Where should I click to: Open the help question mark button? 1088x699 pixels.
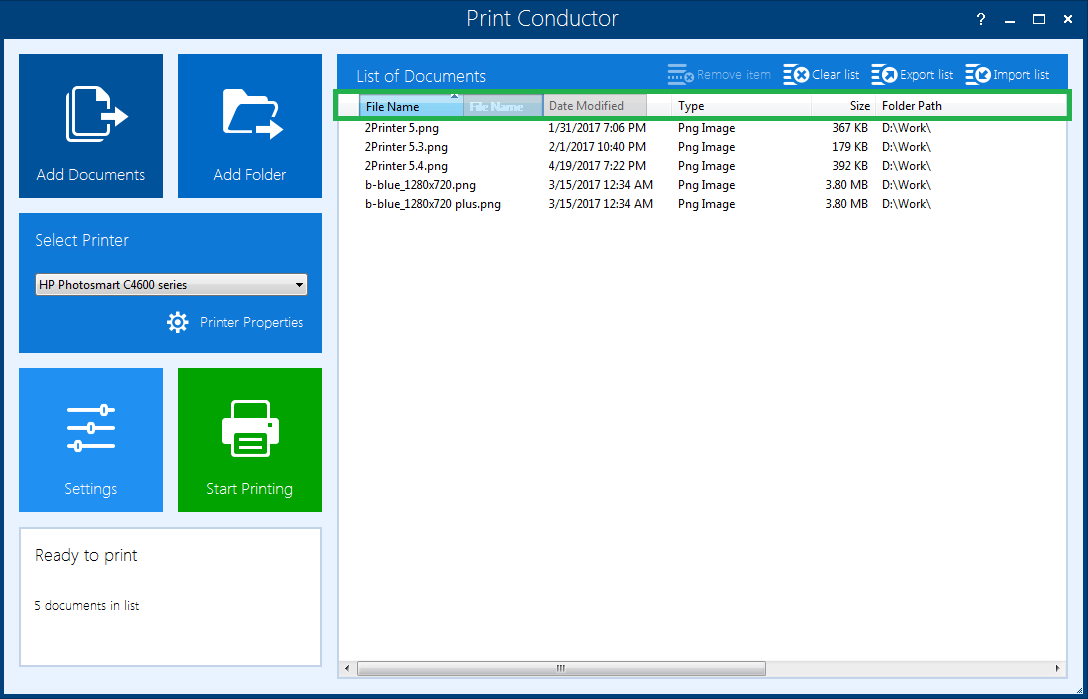(981, 19)
